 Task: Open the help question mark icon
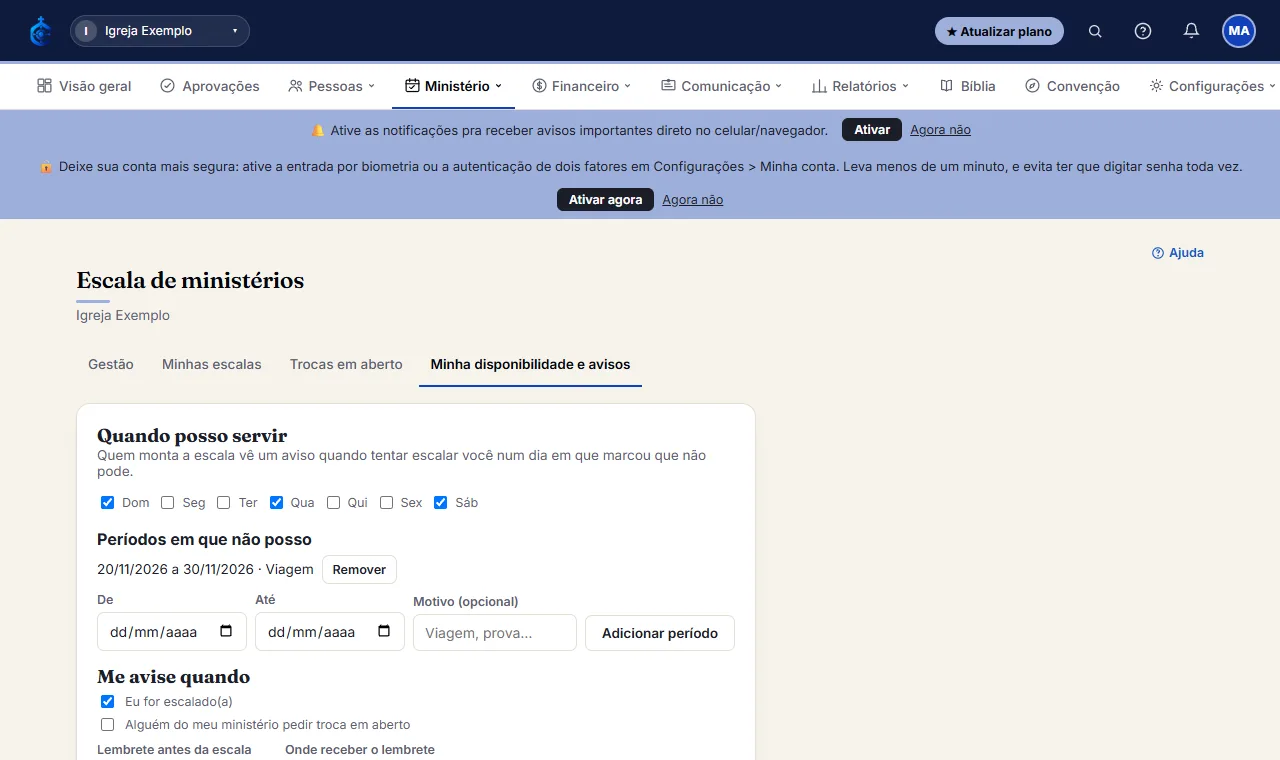point(1143,31)
